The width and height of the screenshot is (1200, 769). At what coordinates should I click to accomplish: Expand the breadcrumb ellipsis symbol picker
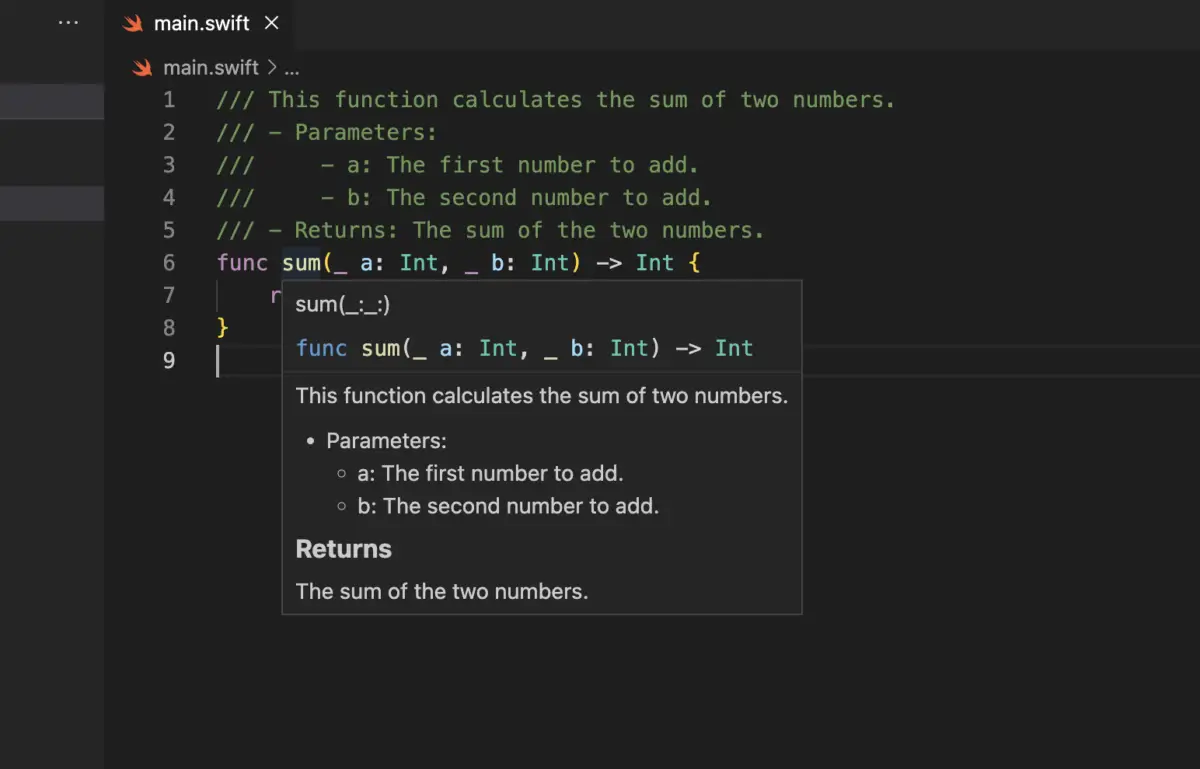(x=292, y=69)
